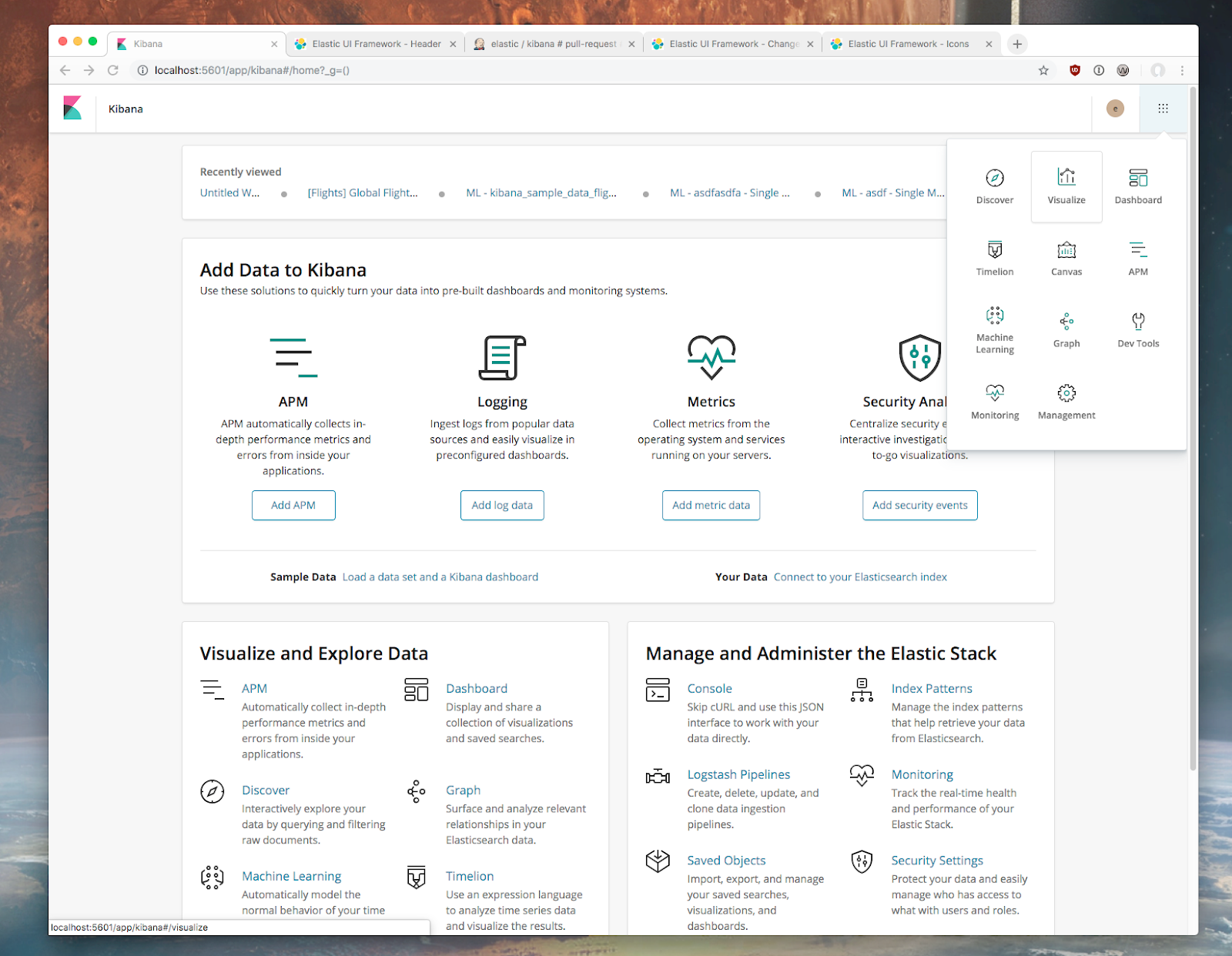Open the user avatar menu
Screen dimensions: 1232x956
pos(1115,109)
